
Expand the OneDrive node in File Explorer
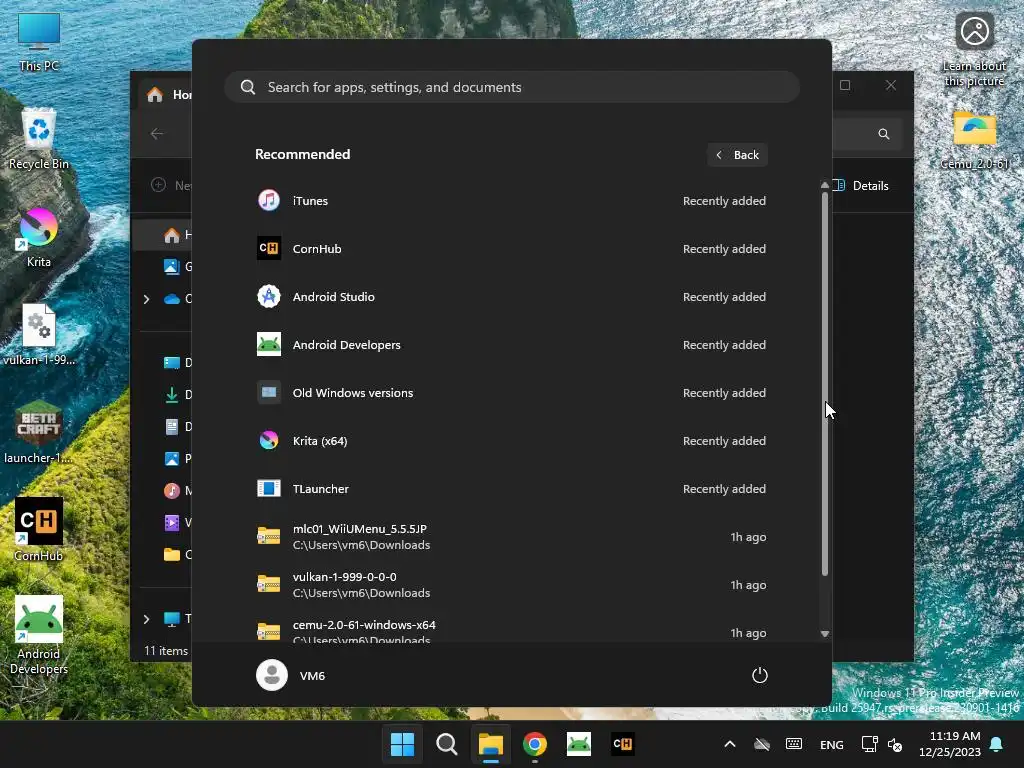146,299
